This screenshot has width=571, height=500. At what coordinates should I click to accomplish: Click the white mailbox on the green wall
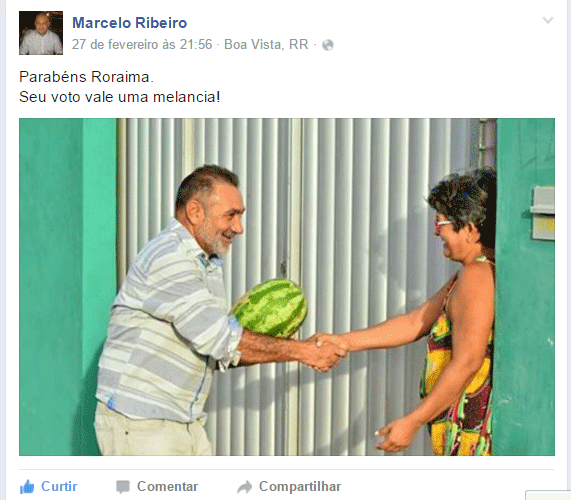543,213
